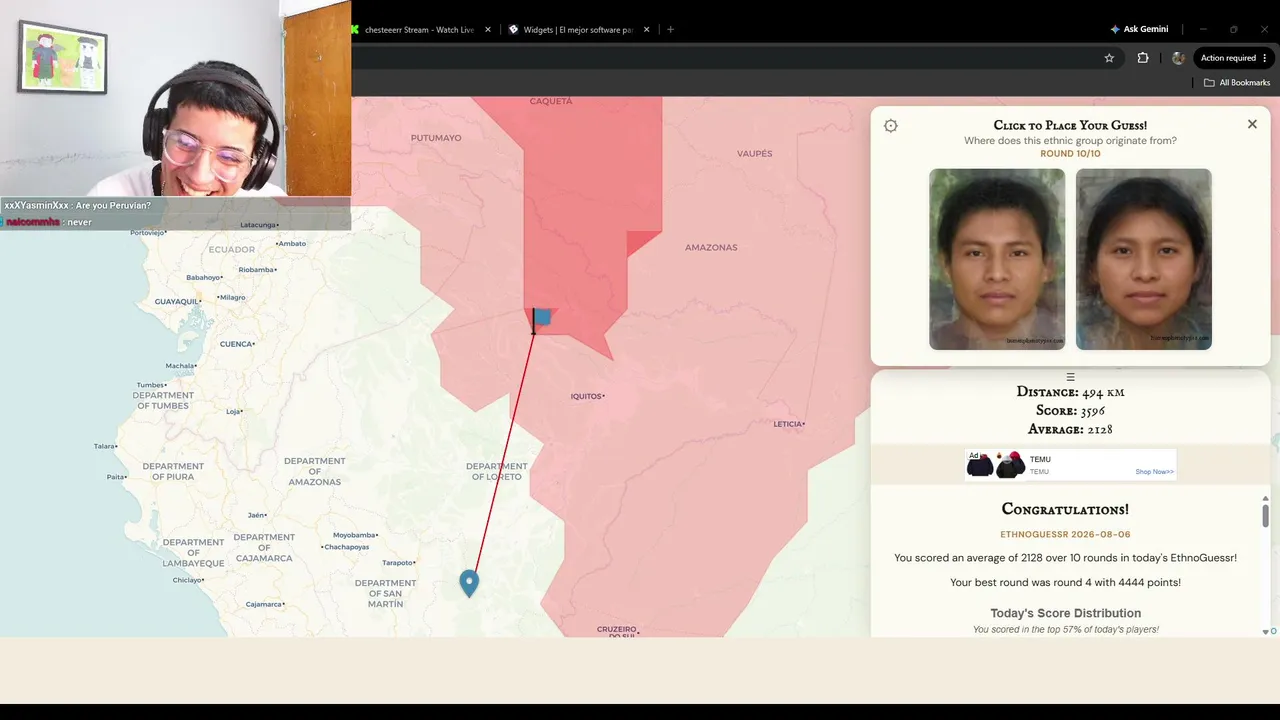This screenshot has height=720, width=1280.
Task: Close the Widgets tab
Action: click(x=647, y=30)
